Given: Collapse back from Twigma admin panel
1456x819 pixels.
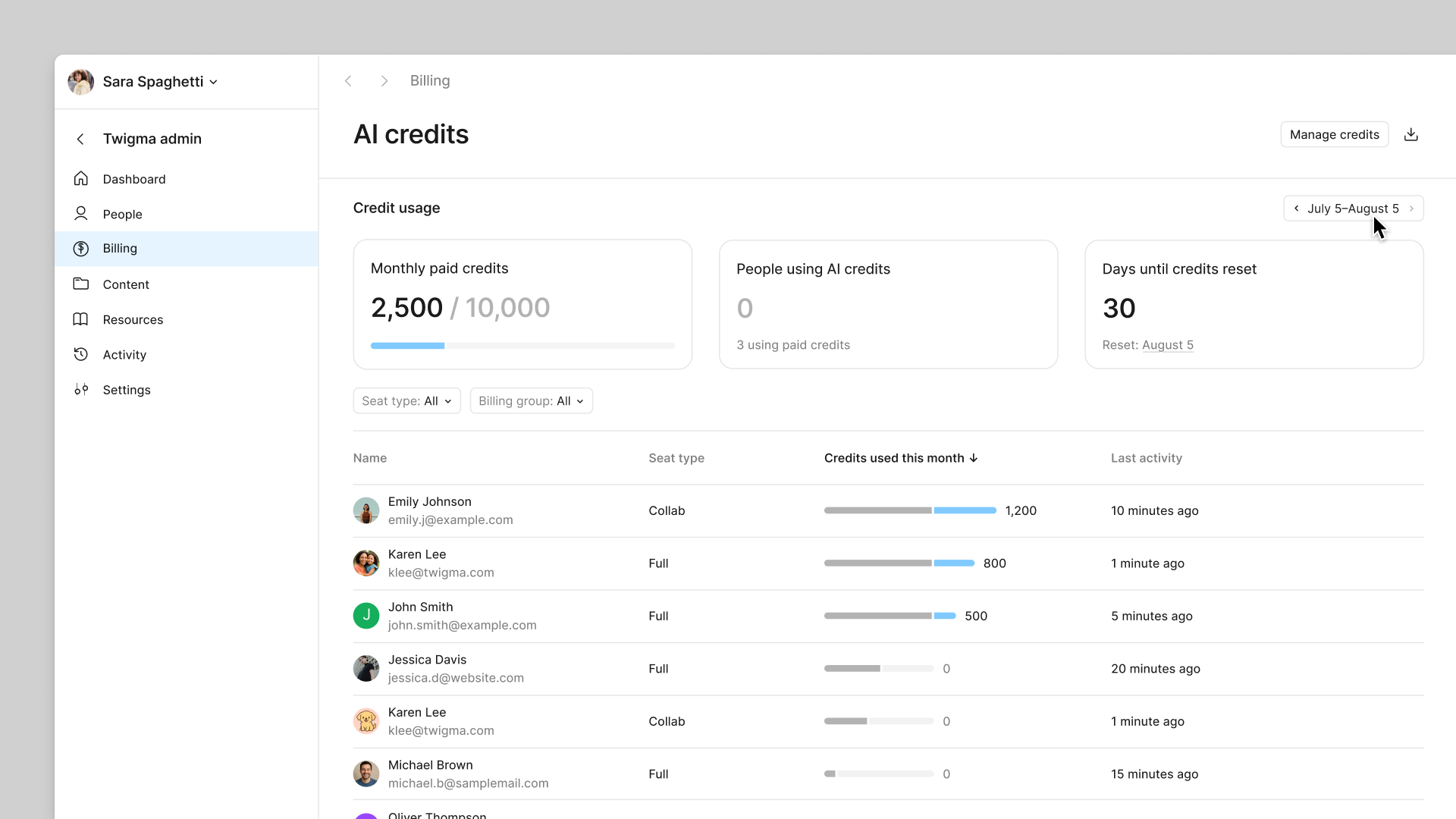Looking at the screenshot, I should pos(80,139).
